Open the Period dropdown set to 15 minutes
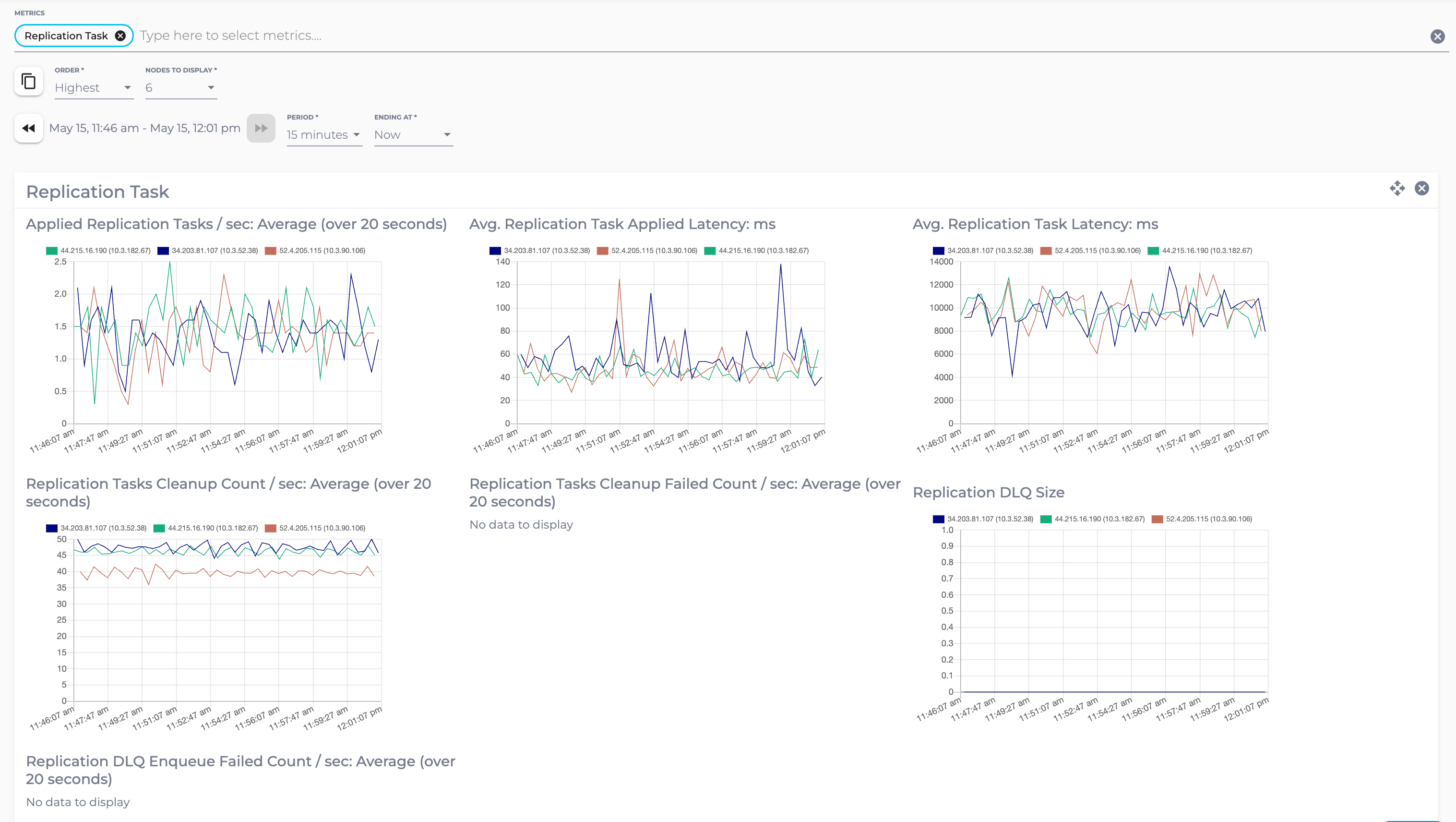This screenshot has width=1456, height=822. [323, 134]
